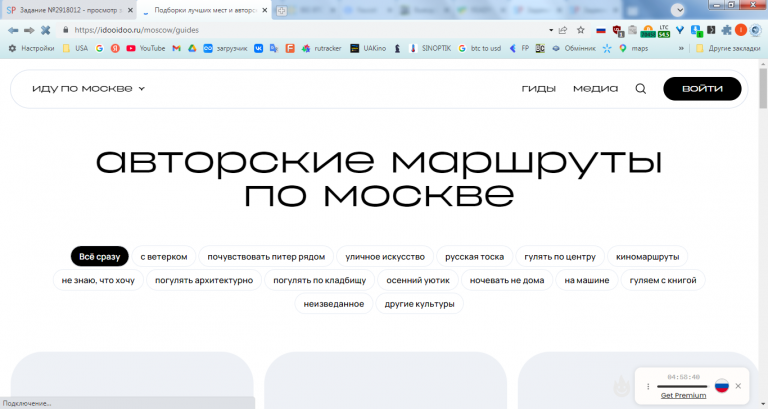The width and height of the screenshot is (768, 409).
Task: Open the extensions puzzle piece menu
Action: coord(727,30)
